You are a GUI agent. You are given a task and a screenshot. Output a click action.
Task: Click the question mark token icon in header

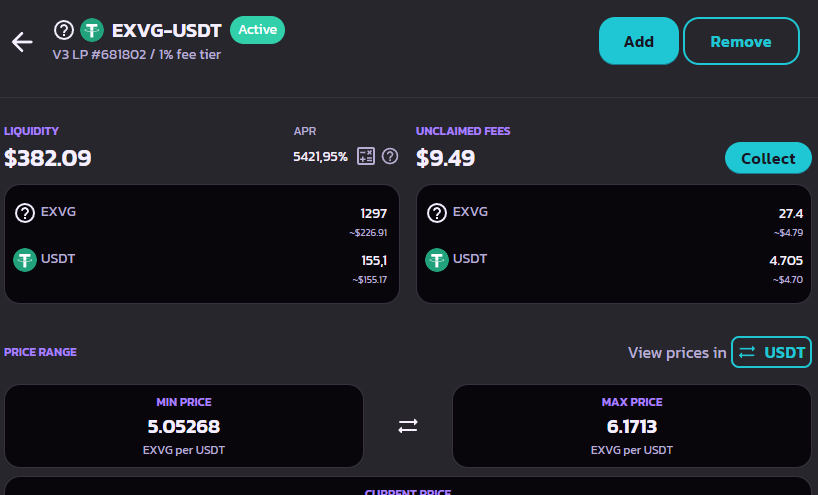point(64,30)
